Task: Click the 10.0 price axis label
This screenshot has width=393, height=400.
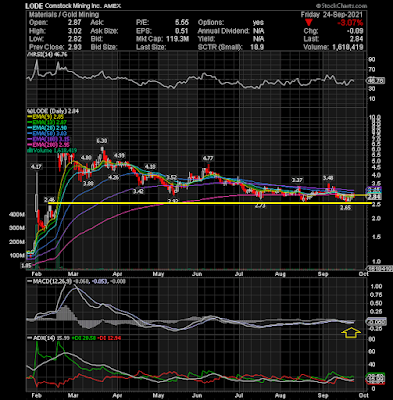Action: (x=375, y=117)
